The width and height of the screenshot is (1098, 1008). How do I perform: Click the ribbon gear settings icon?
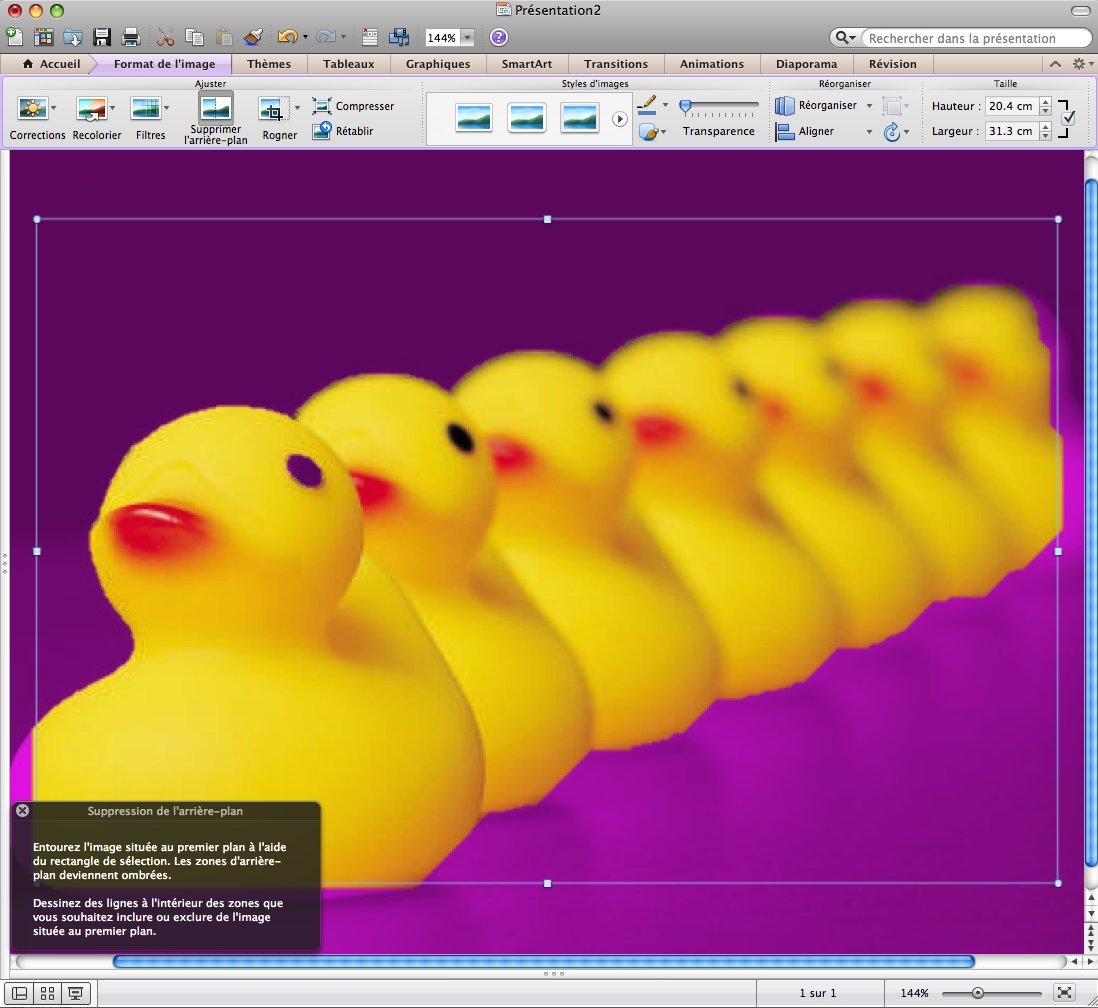point(1079,64)
